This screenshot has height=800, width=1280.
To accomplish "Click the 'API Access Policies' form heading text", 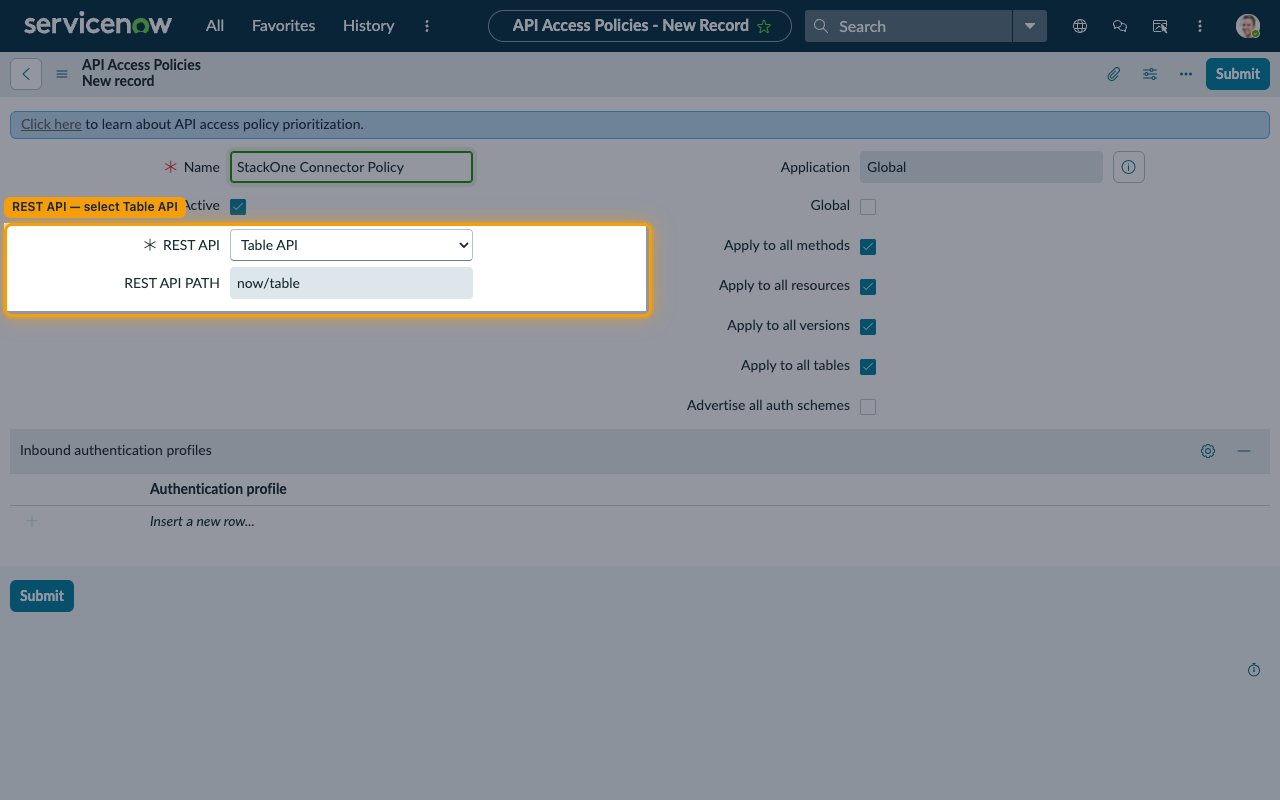I will pyautogui.click(x=141, y=65).
